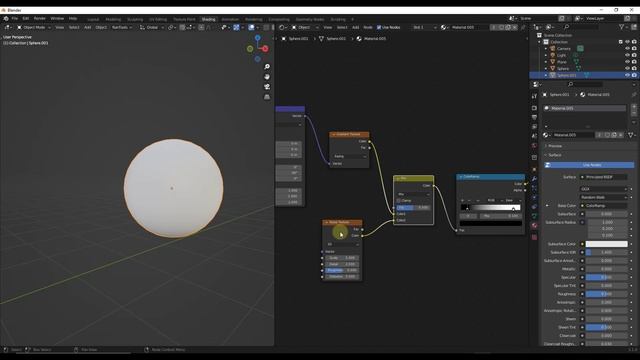Open the Add menu in node editor header
The image size is (640, 360).
pos(356,27)
